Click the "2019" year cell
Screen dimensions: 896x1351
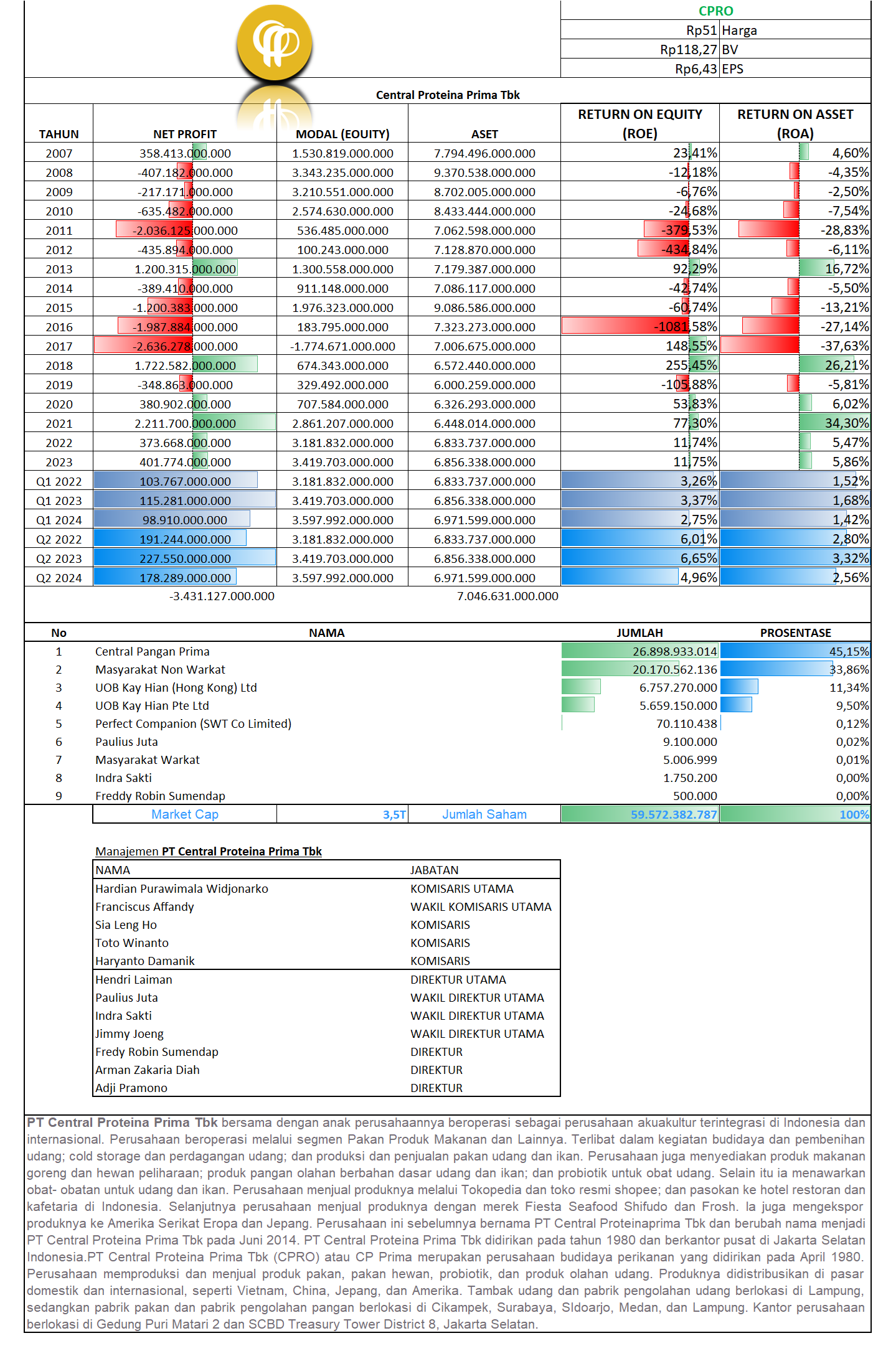pos(59,385)
